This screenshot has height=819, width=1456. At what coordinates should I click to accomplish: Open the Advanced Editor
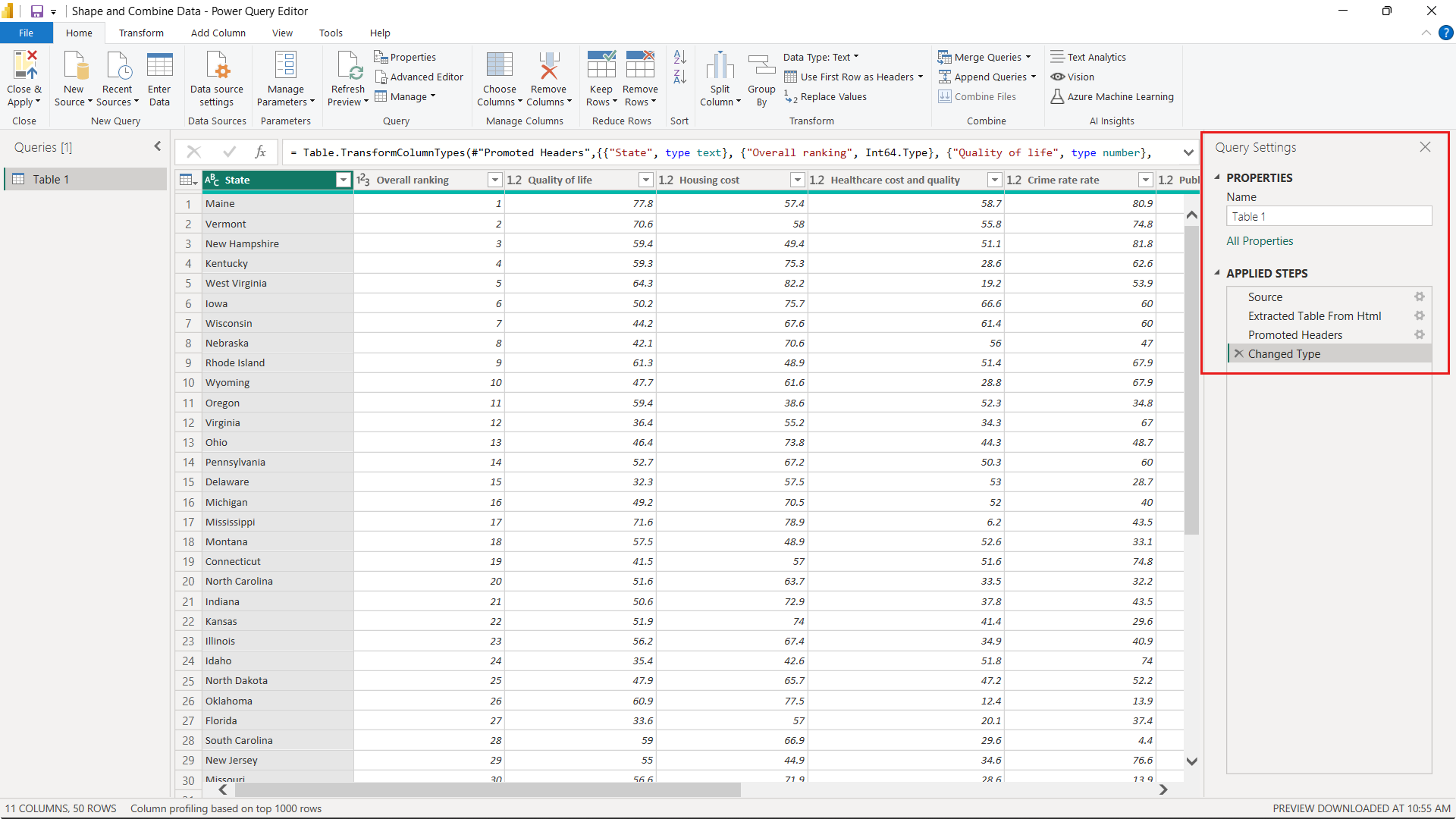tap(419, 77)
